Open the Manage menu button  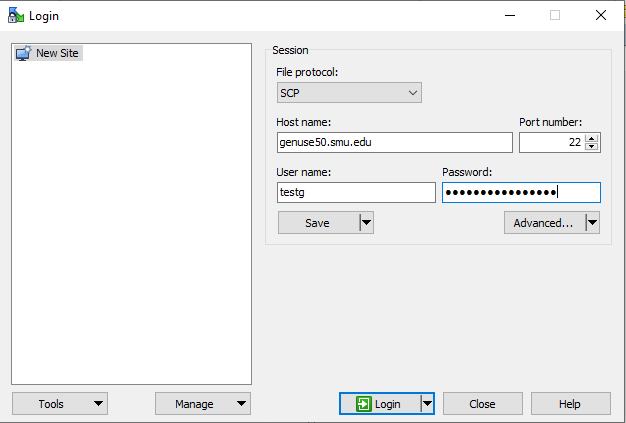click(202, 404)
